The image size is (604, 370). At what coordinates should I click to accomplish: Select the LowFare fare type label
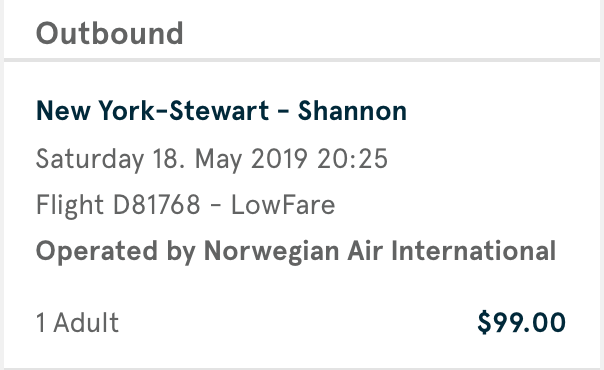283,204
